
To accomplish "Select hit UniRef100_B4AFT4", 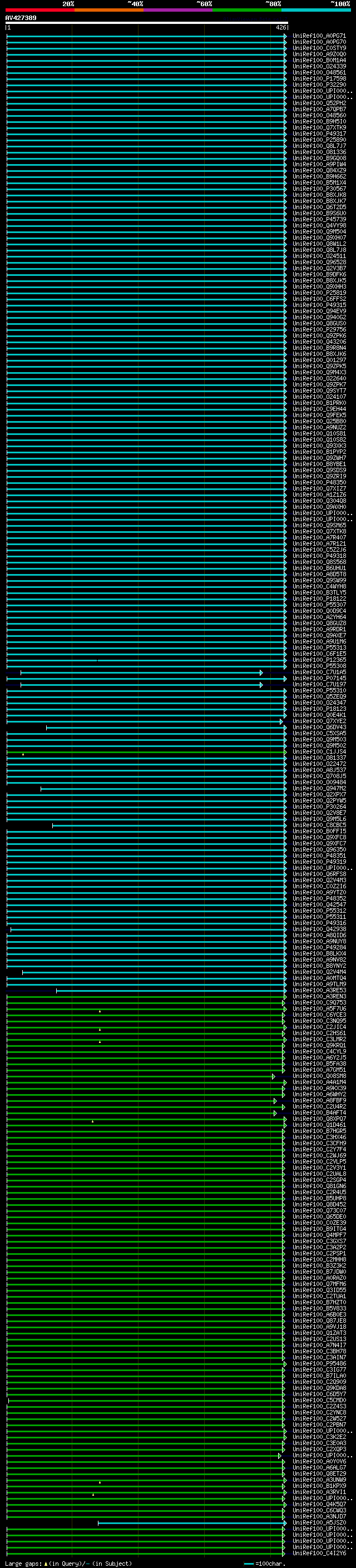I will coord(319,1112).
